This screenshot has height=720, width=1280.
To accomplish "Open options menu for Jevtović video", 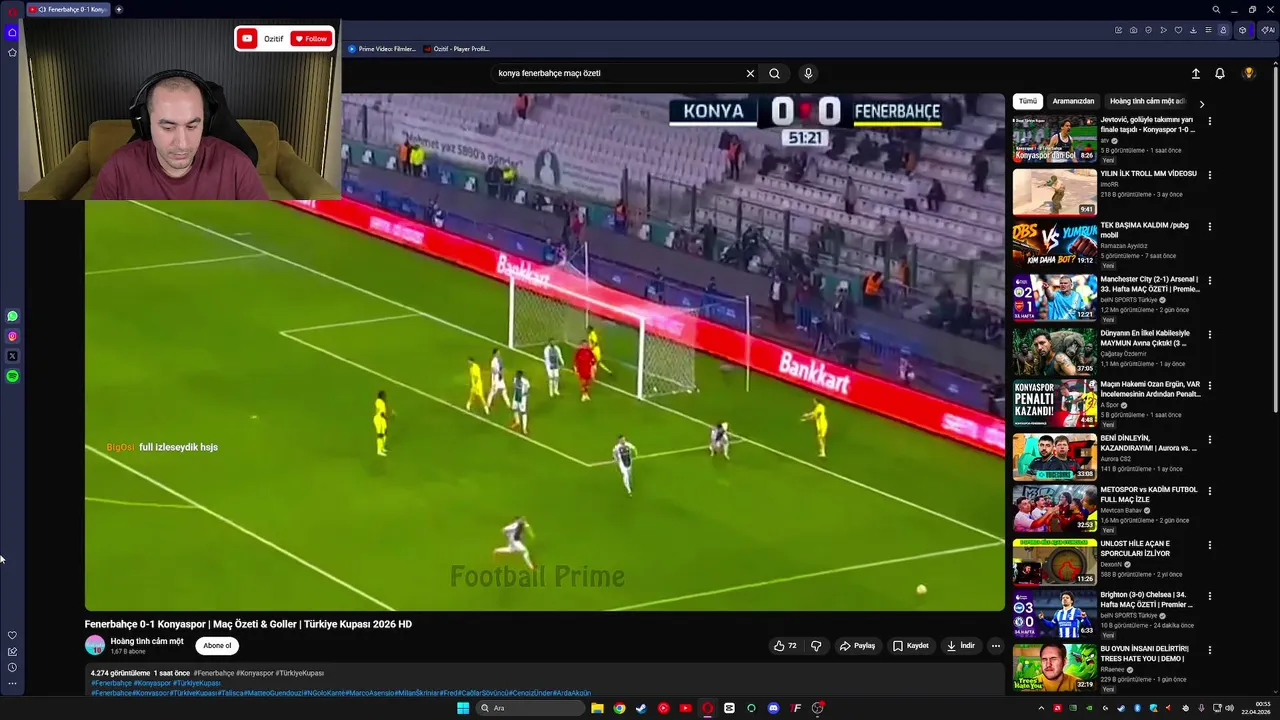I will (1209, 121).
